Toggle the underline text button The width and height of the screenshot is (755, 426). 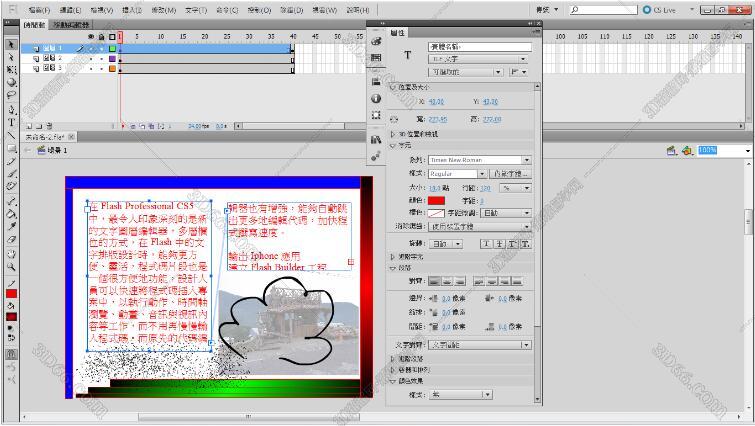486,244
